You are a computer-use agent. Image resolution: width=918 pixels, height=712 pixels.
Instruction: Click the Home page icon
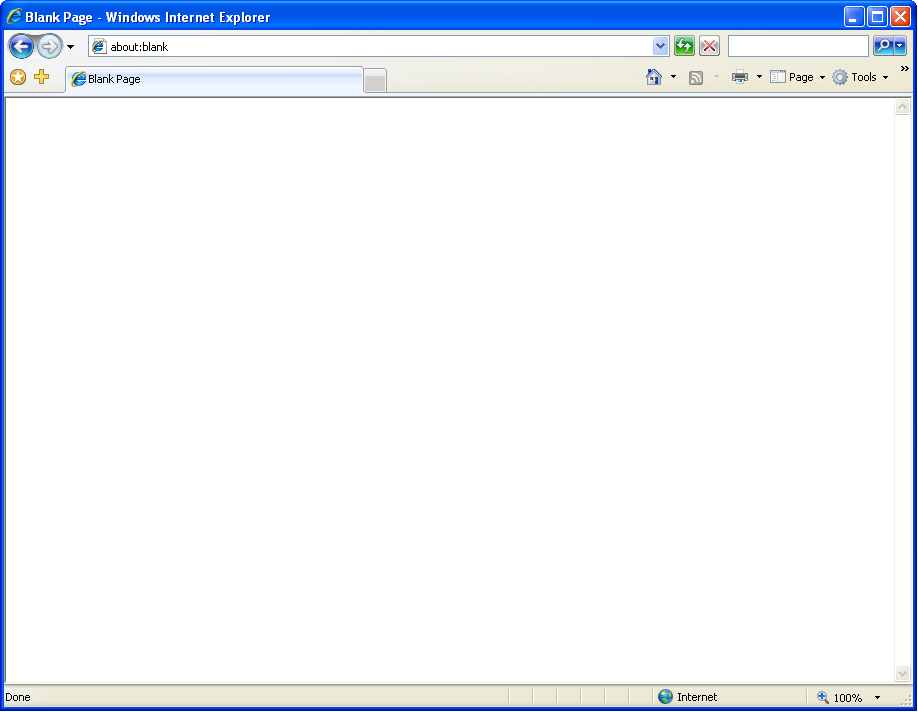tap(655, 77)
